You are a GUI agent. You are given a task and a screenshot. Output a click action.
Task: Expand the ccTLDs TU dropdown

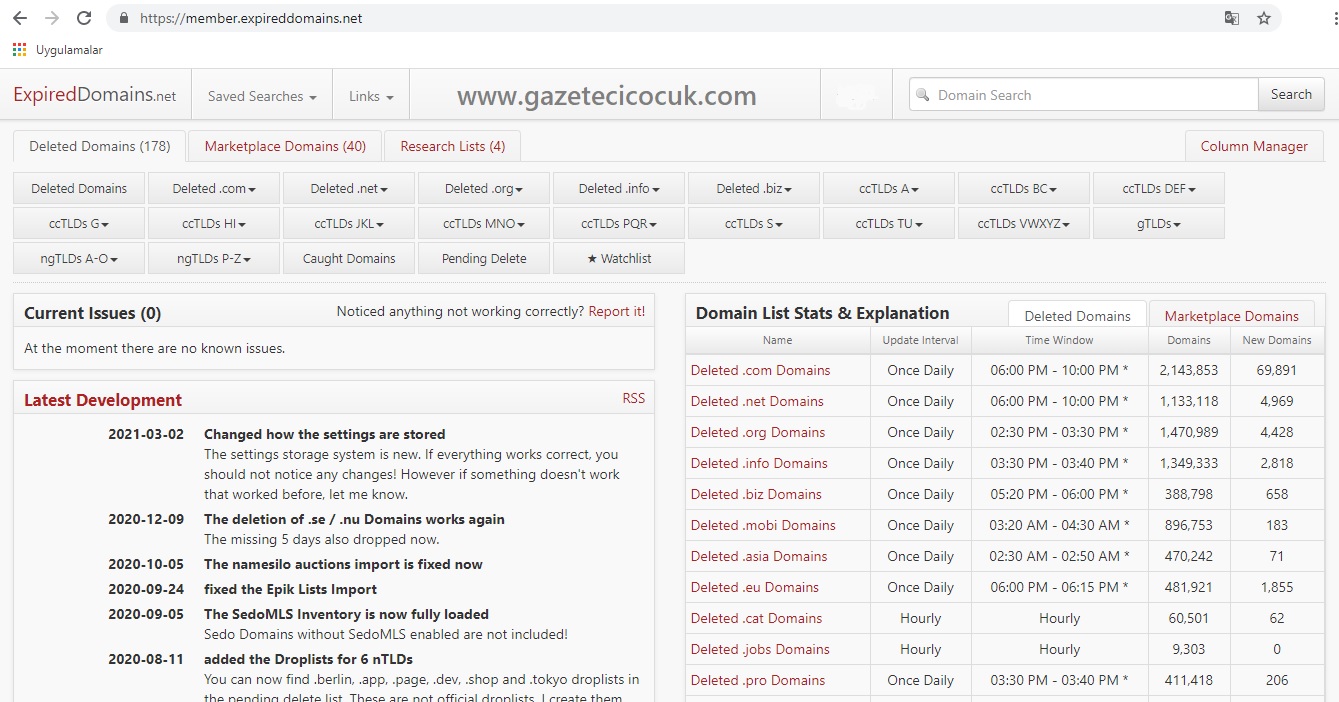coord(889,223)
